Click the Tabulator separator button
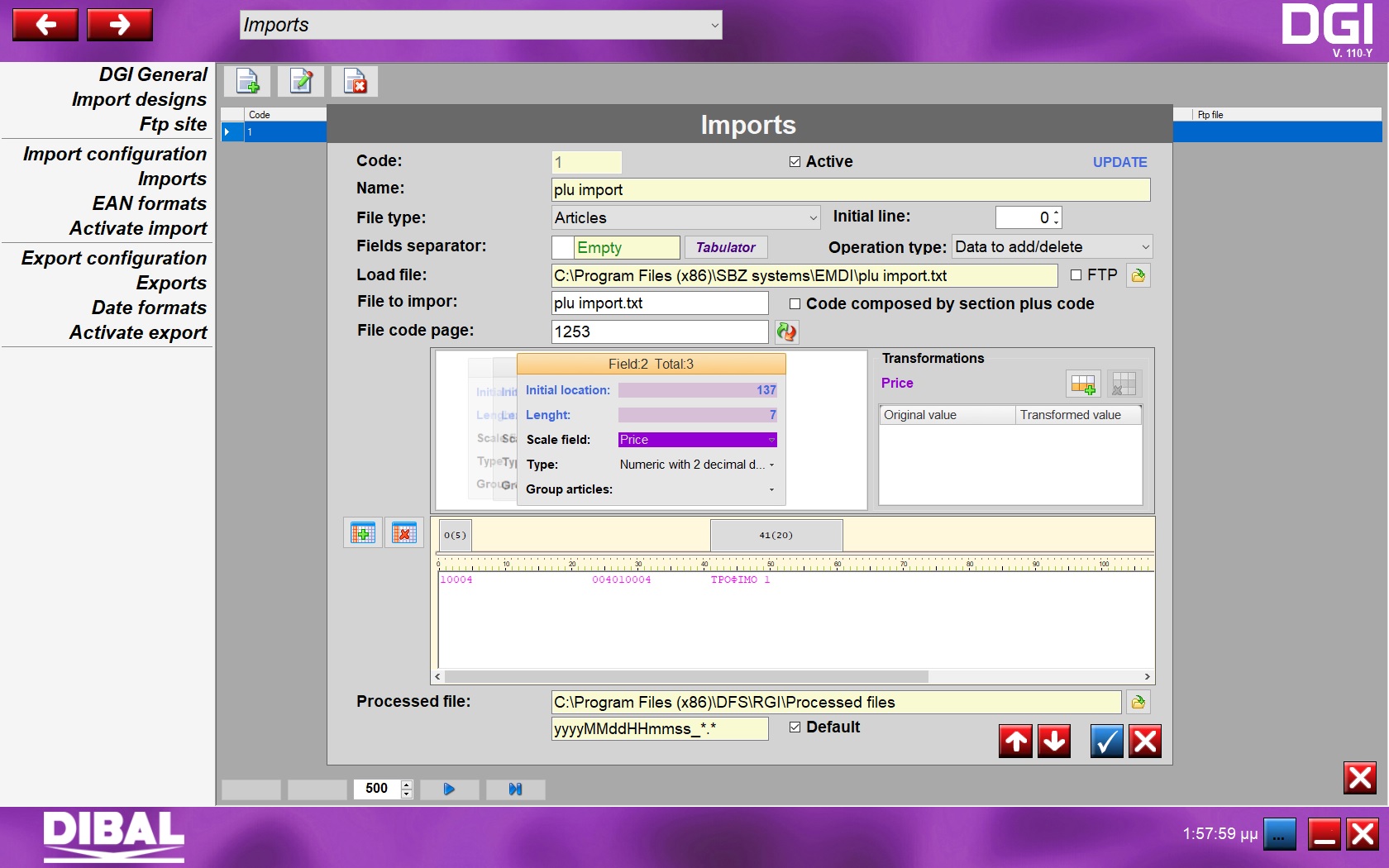 (x=726, y=247)
